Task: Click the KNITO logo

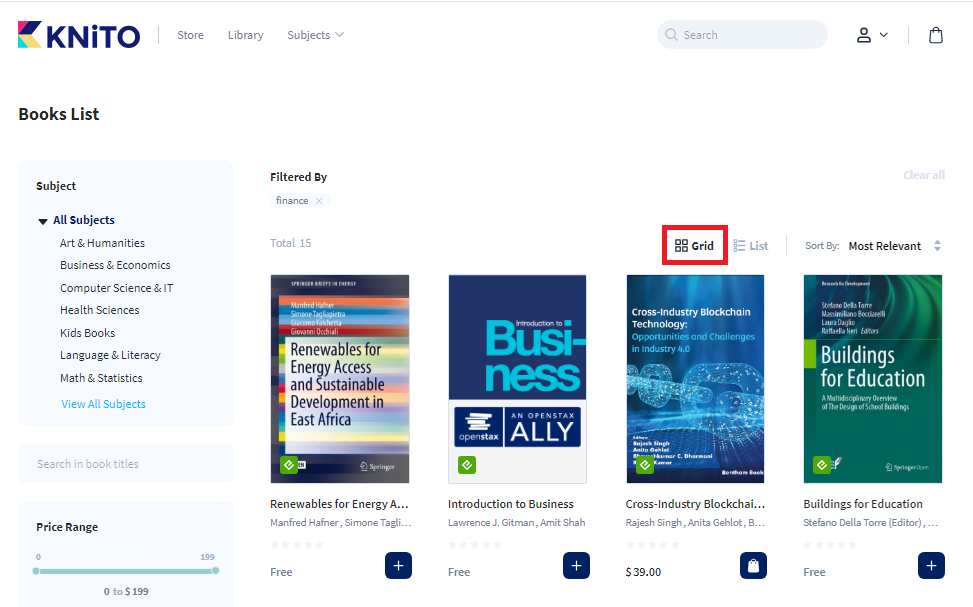Action: [79, 35]
